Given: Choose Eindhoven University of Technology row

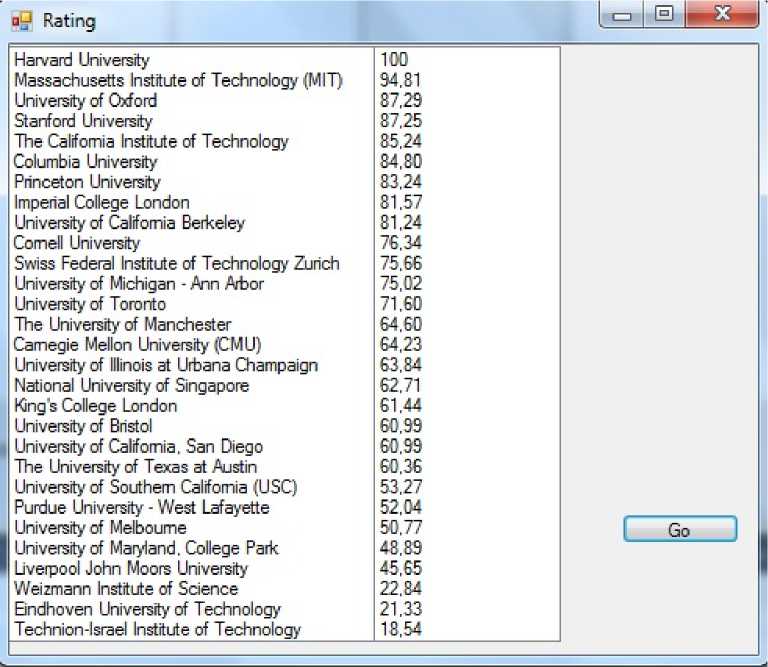Looking at the screenshot, I should (x=147, y=609).
